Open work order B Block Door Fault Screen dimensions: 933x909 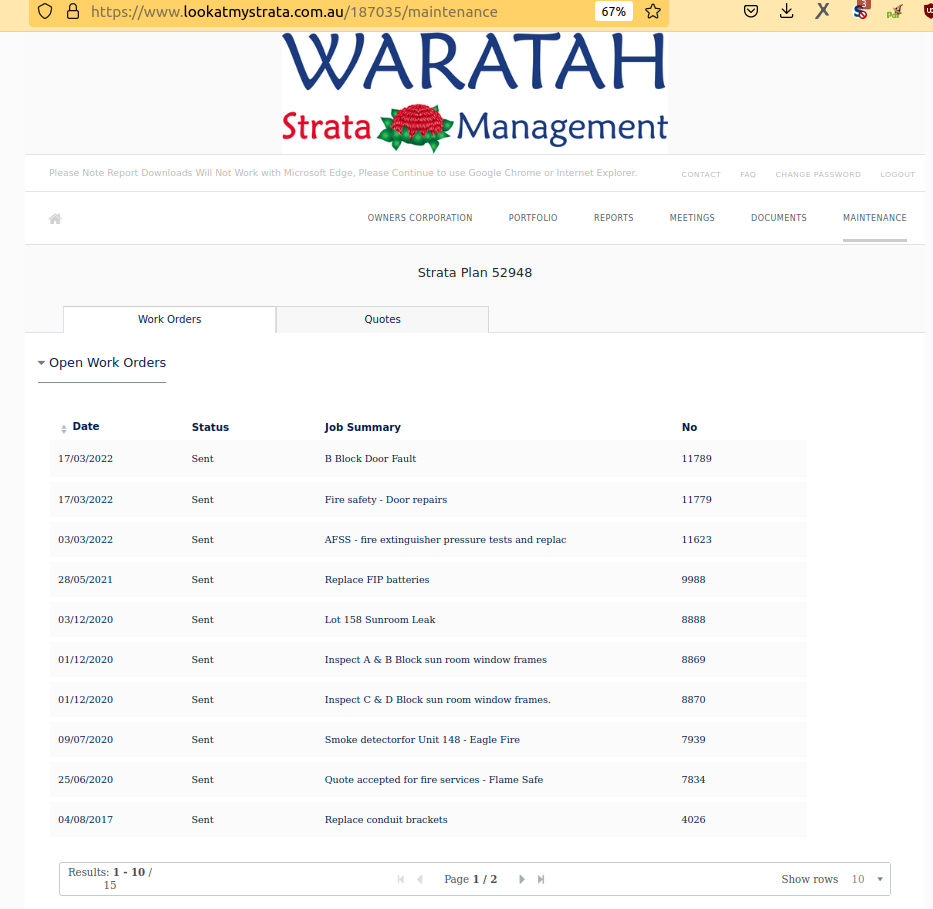click(x=370, y=459)
